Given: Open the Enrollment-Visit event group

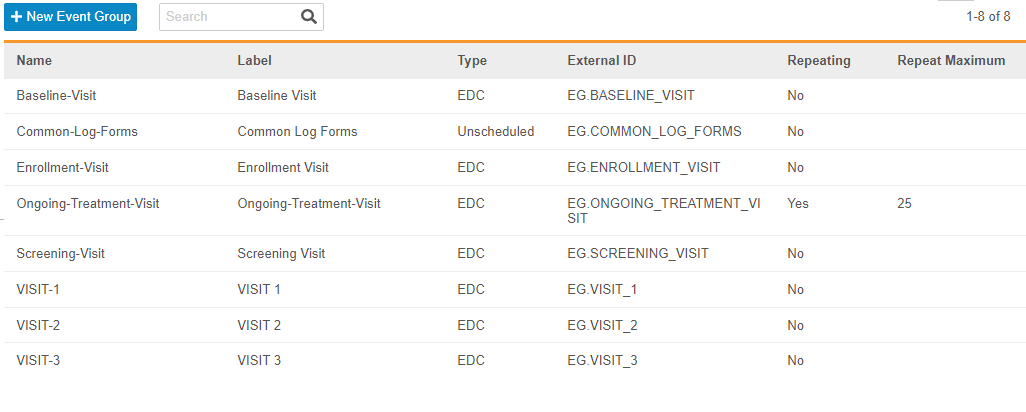Looking at the screenshot, I should [x=62, y=168].
